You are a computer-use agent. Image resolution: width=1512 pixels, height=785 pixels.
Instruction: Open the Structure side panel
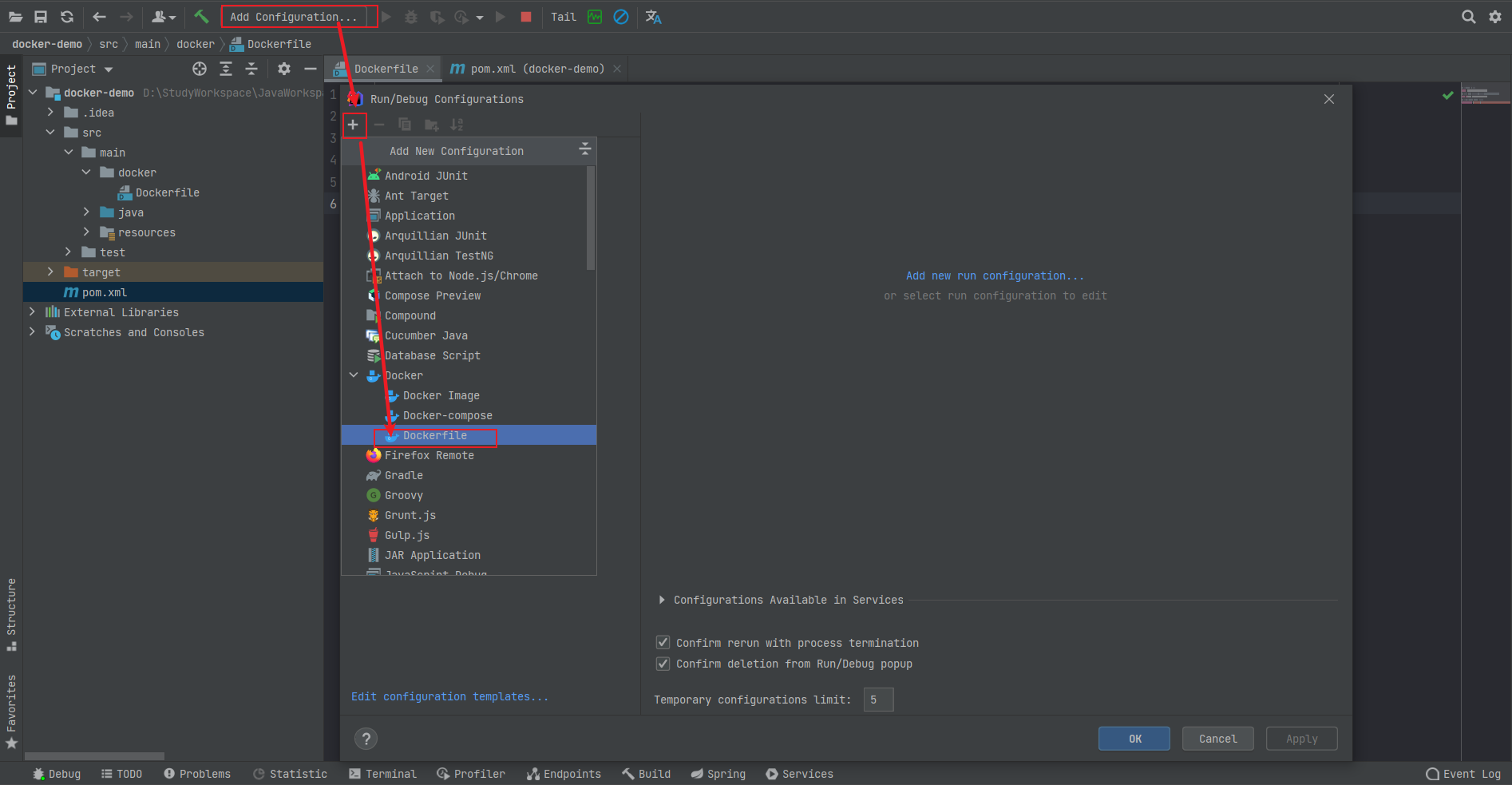[x=11, y=613]
